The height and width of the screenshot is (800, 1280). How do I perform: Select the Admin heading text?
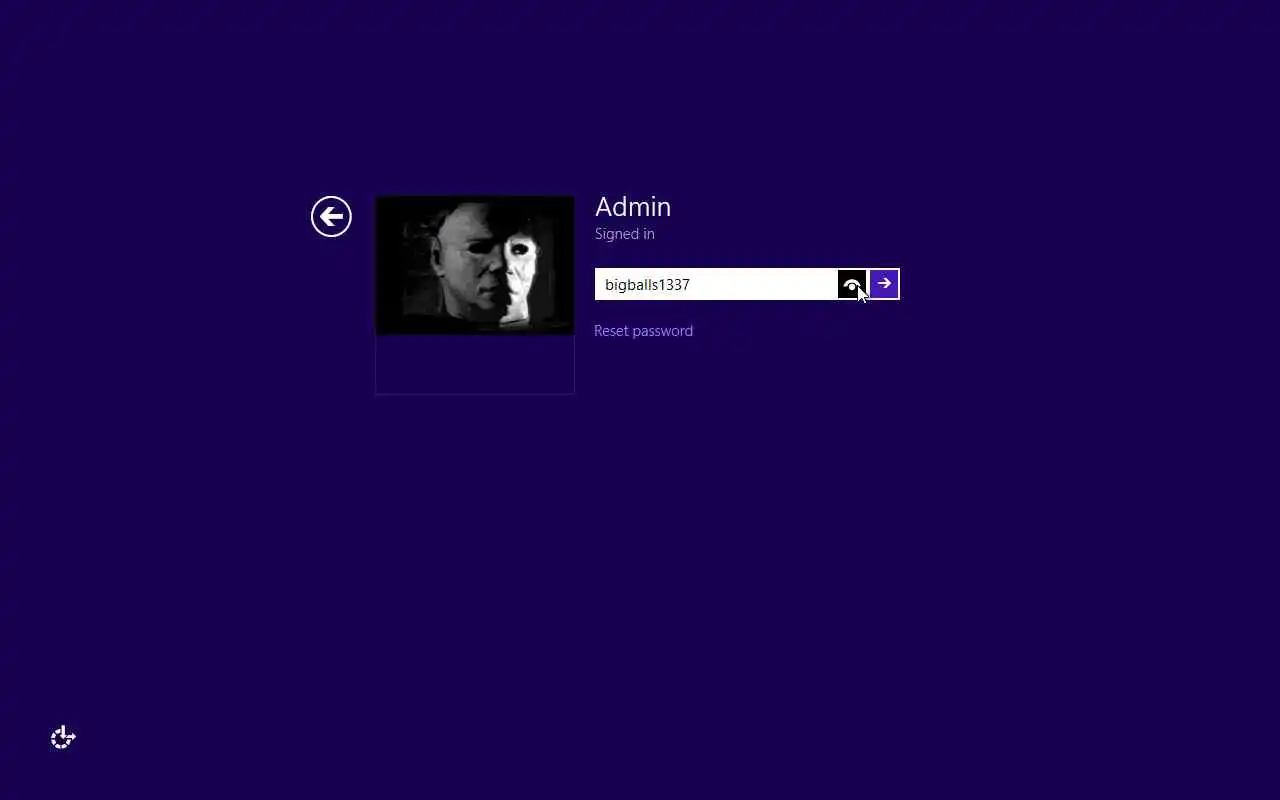(x=633, y=207)
